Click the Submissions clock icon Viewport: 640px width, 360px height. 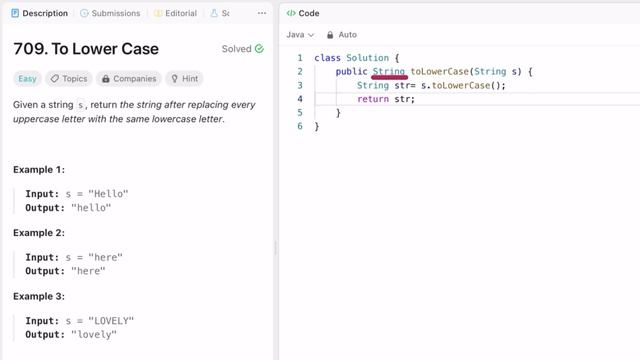coord(84,13)
